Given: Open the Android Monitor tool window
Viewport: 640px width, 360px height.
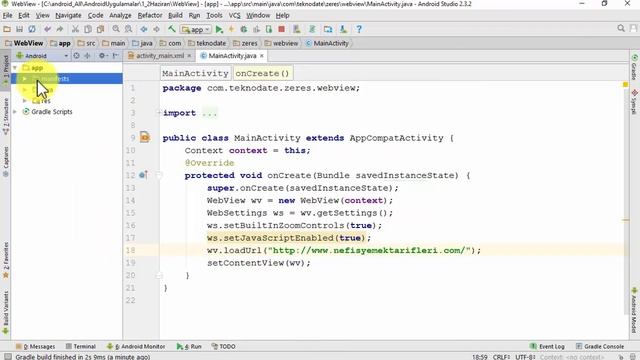Looking at the screenshot, I should [136, 346].
